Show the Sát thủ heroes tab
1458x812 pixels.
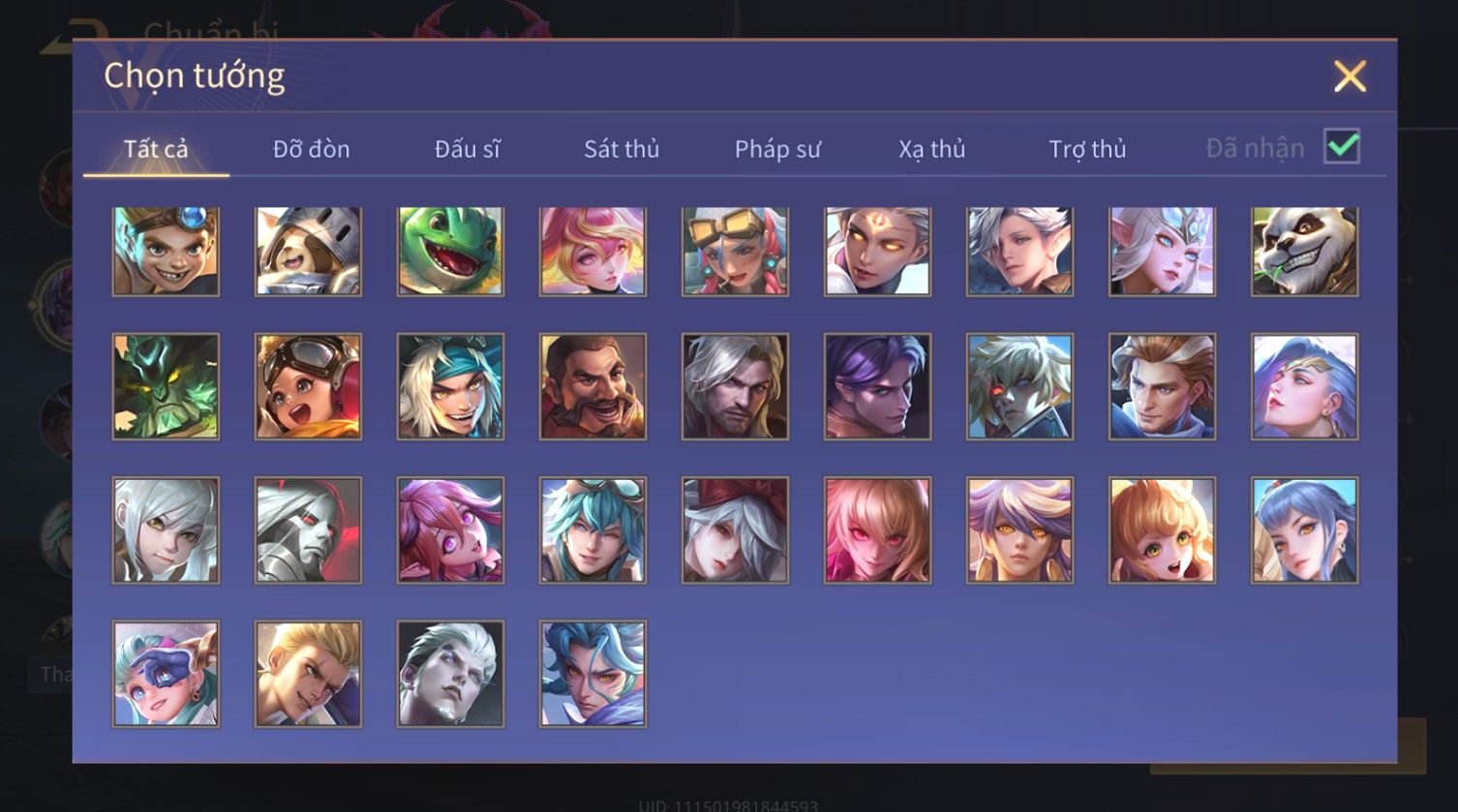622,149
